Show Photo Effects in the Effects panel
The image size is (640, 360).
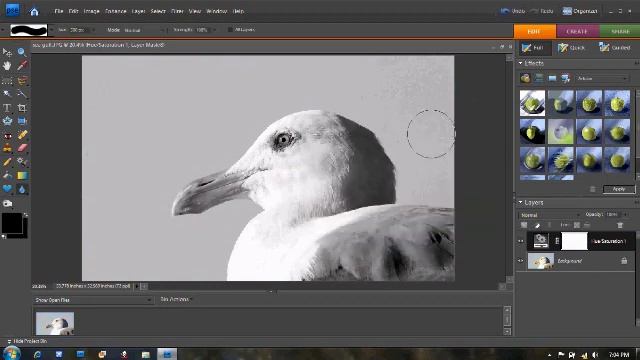tap(552, 78)
